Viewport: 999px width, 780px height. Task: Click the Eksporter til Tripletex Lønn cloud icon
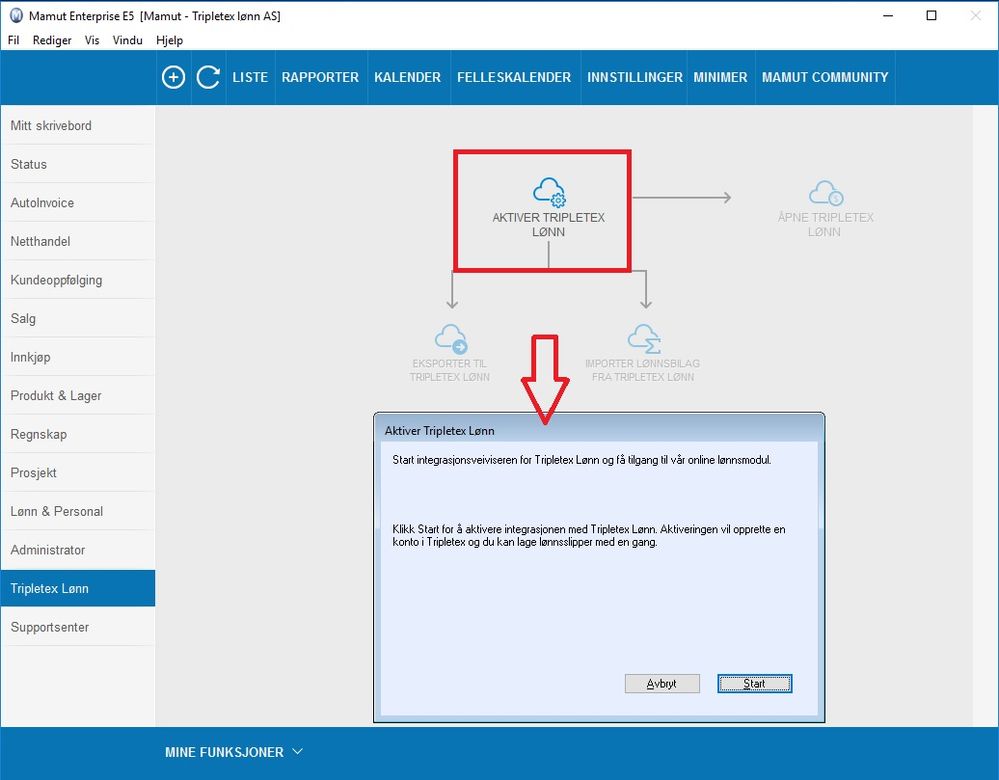[451, 338]
